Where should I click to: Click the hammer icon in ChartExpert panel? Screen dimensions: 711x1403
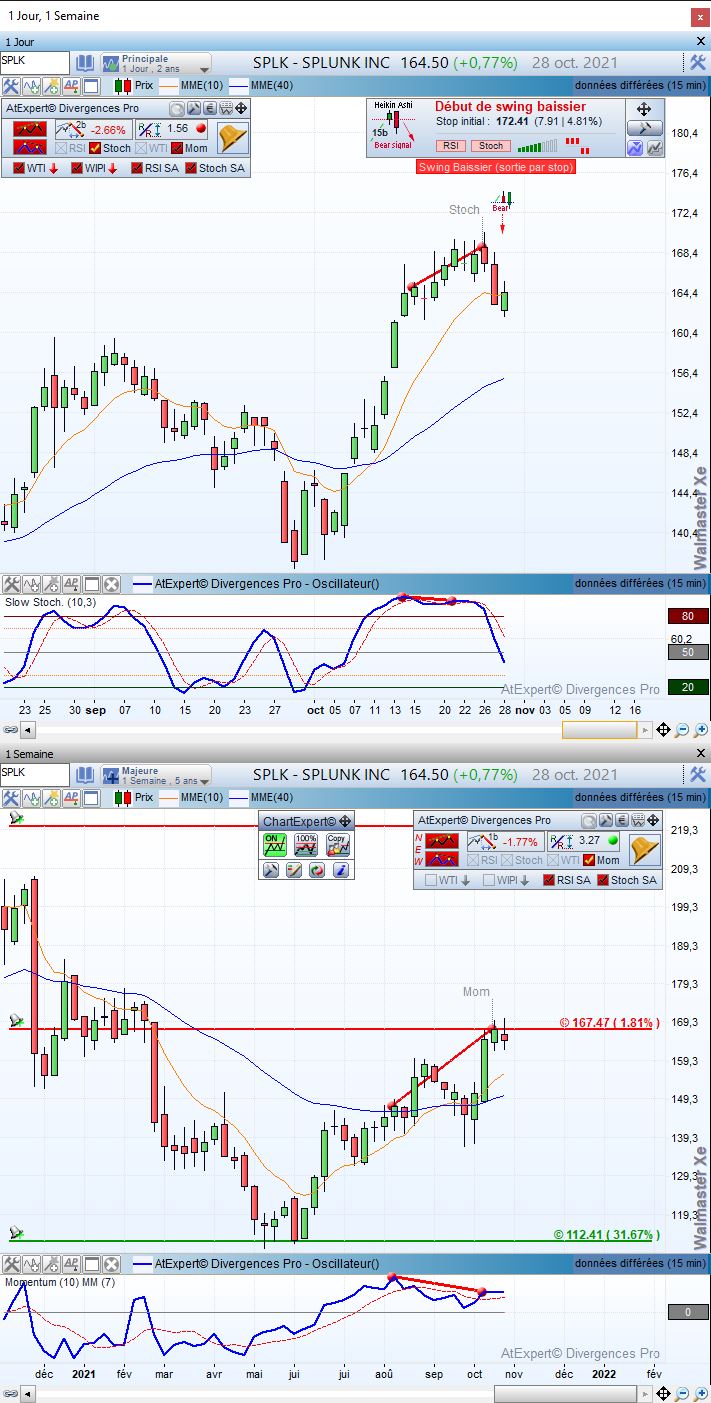tap(270, 870)
